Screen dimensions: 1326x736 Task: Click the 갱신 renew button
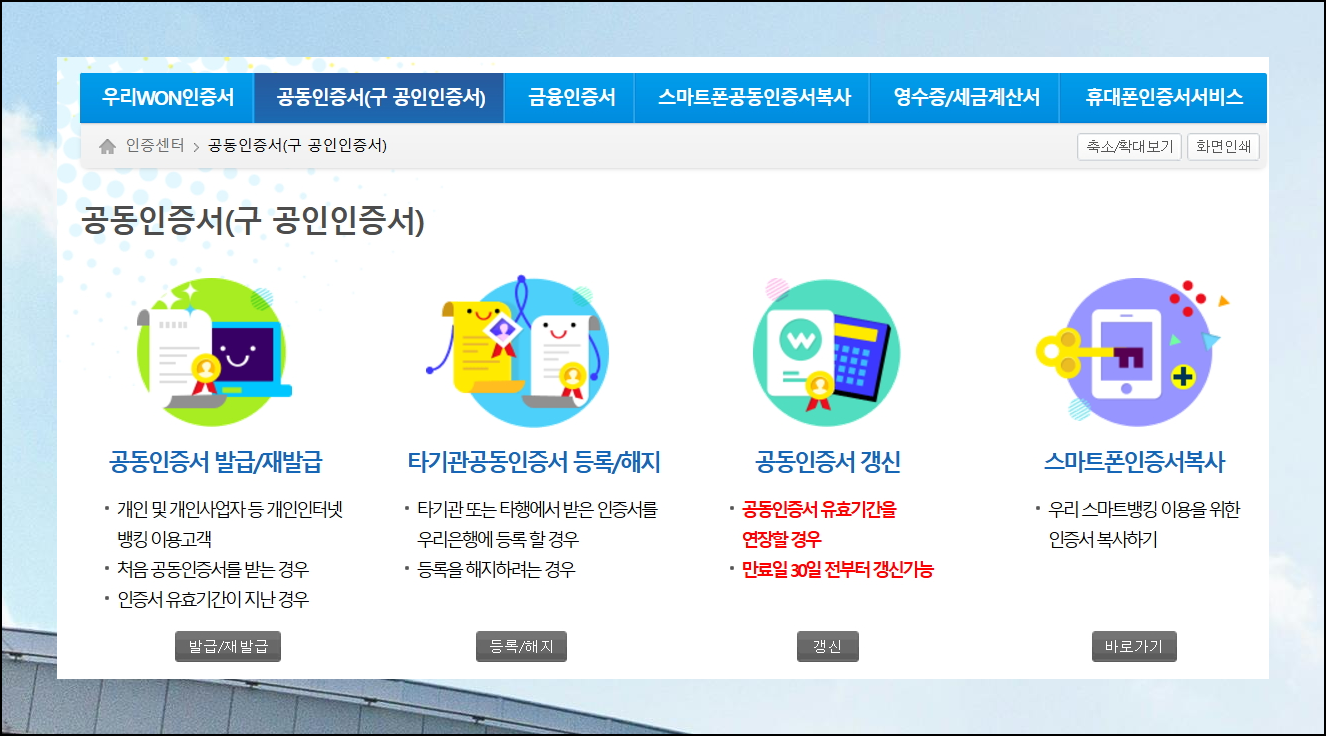pyautogui.click(x=828, y=647)
